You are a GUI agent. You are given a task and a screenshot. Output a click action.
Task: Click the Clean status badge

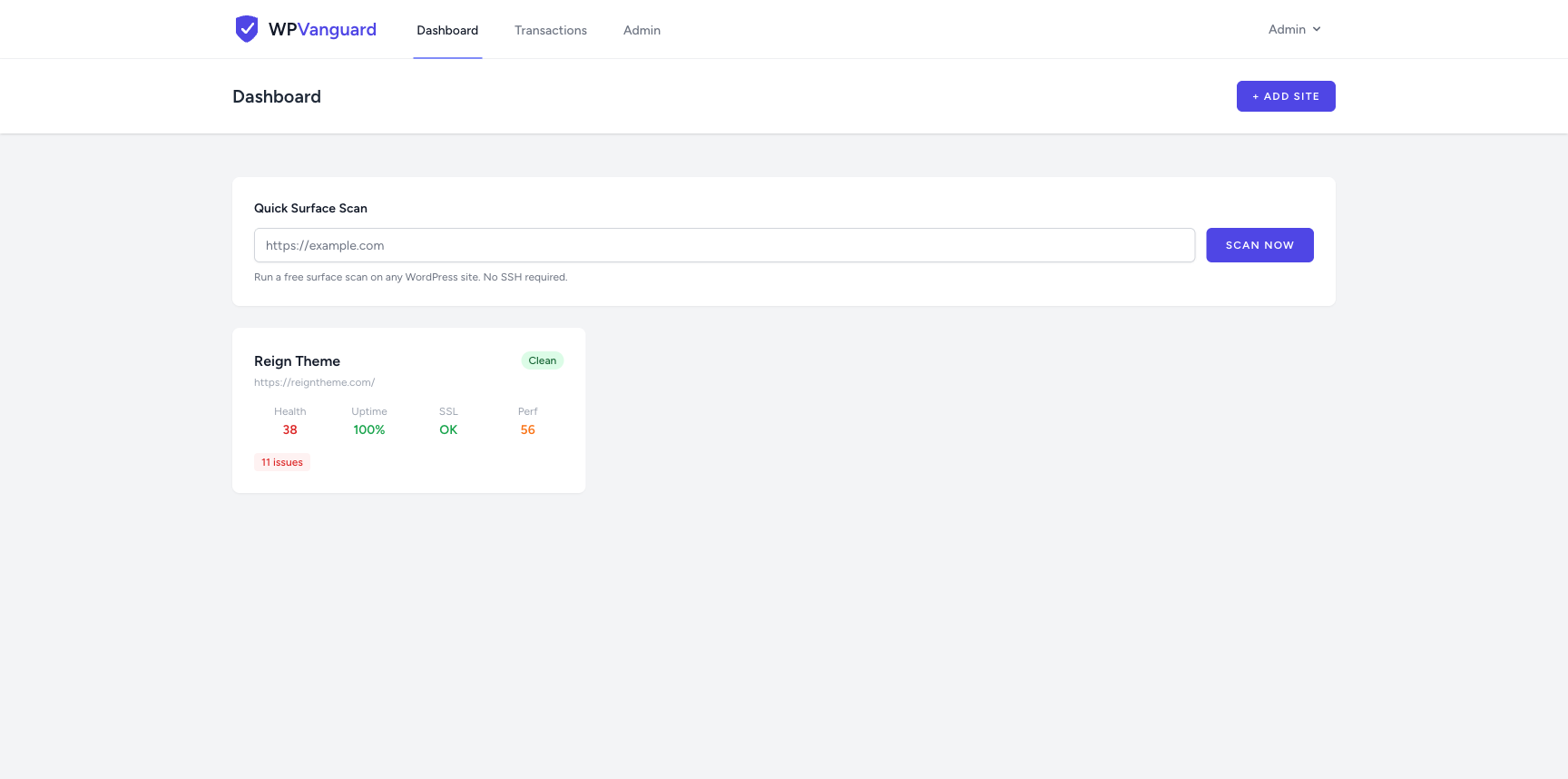pos(543,360)
